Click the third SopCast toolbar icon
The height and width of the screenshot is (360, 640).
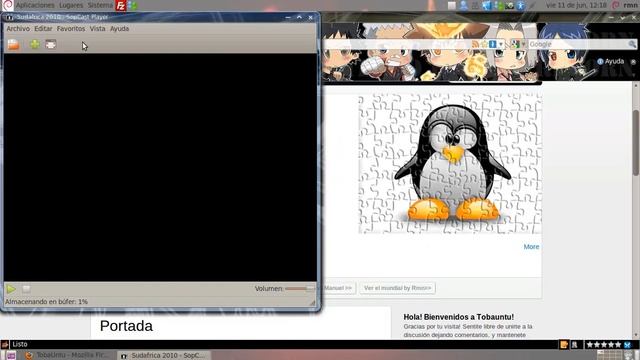coord(51,44)
